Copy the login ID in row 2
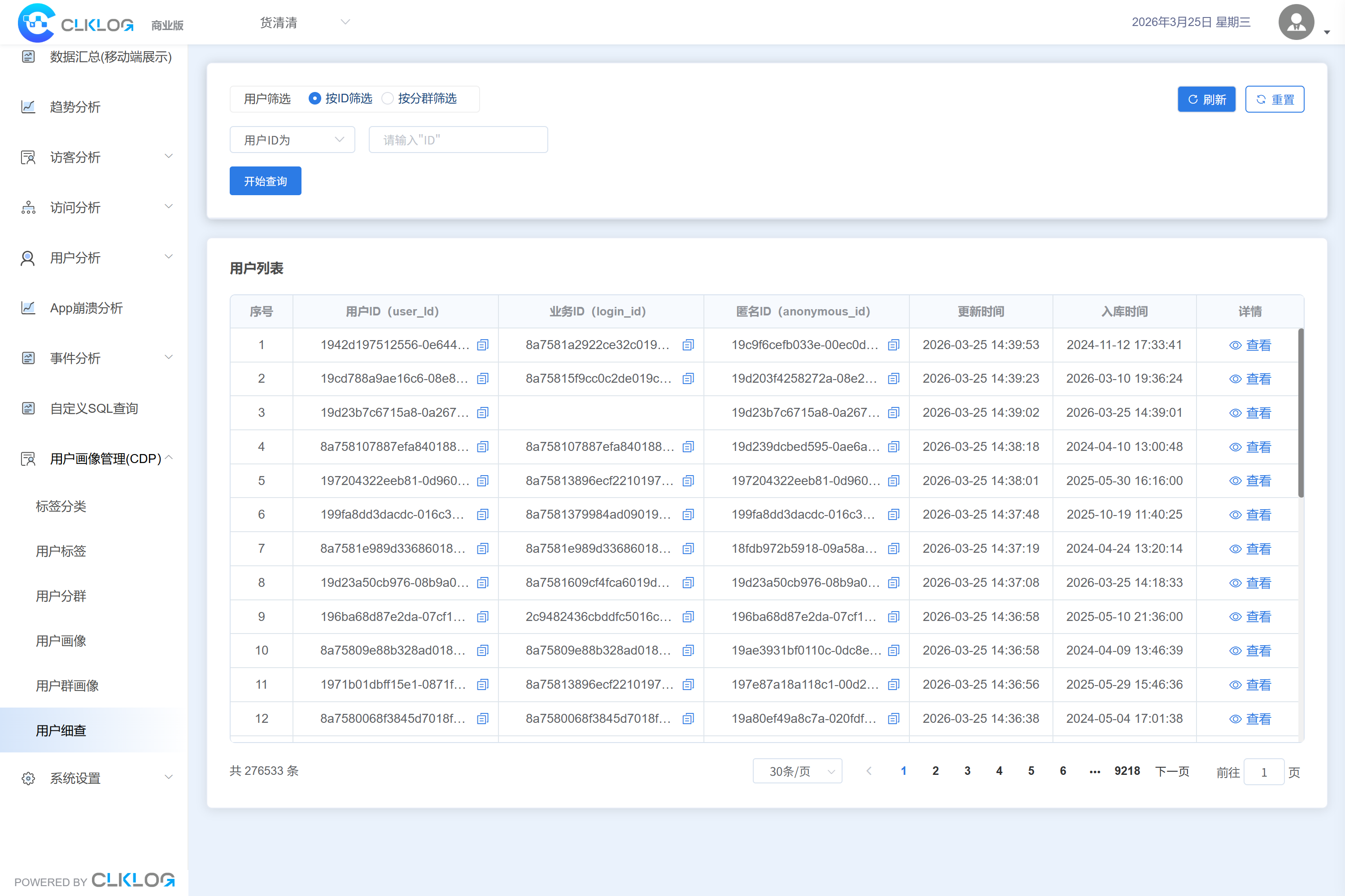Screen dimensions: 1345x896 click(x=688, y=378)
